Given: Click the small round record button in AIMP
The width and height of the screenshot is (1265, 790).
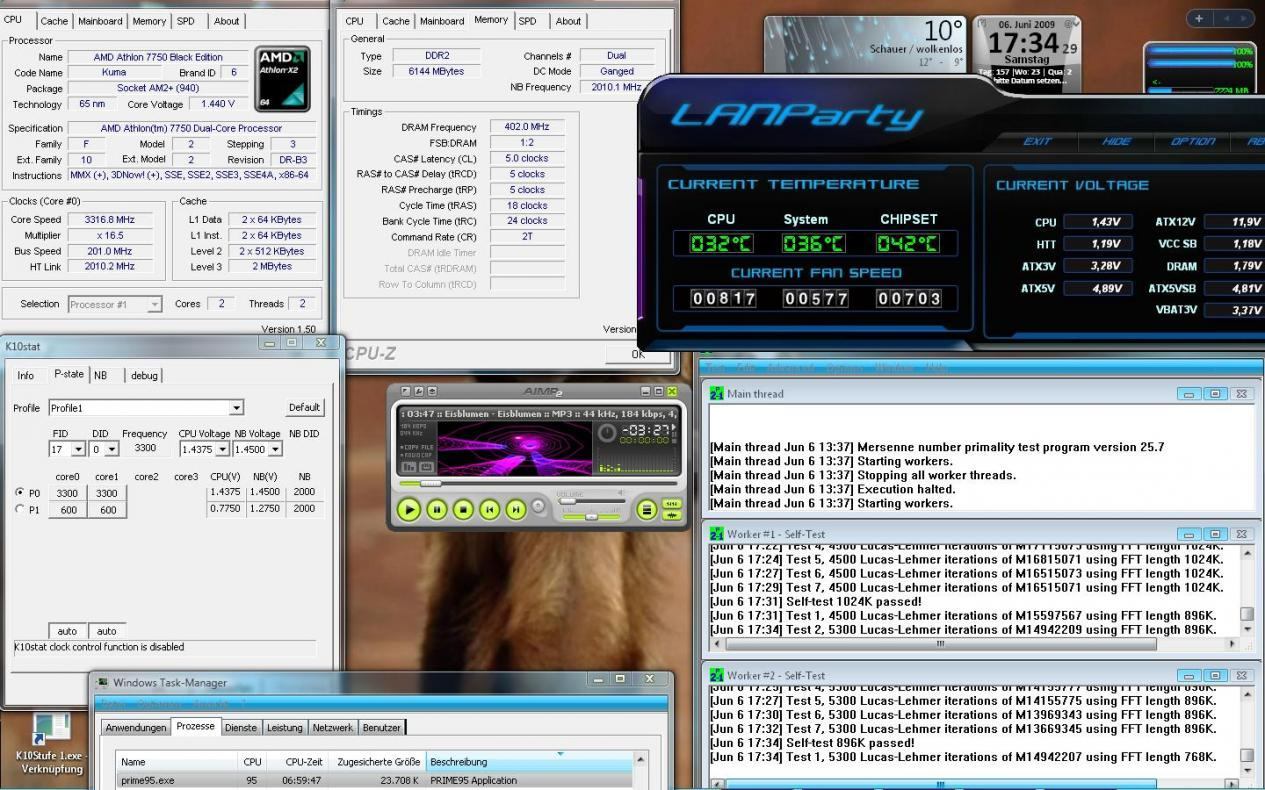Looking at the screenshot, I should pos(538,506).
